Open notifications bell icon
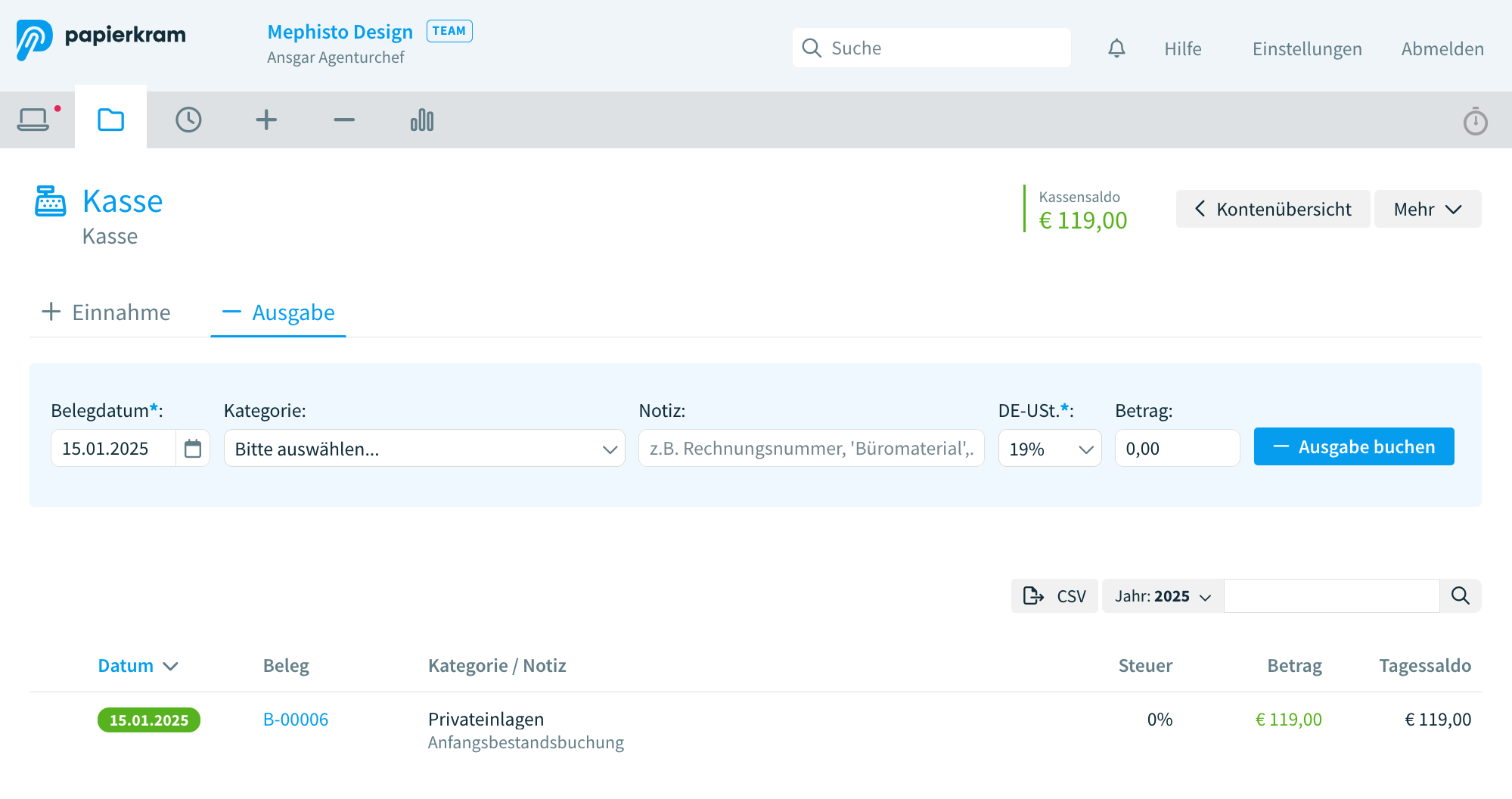The width and height of the screenshot is (1512, 799). 1116,48
